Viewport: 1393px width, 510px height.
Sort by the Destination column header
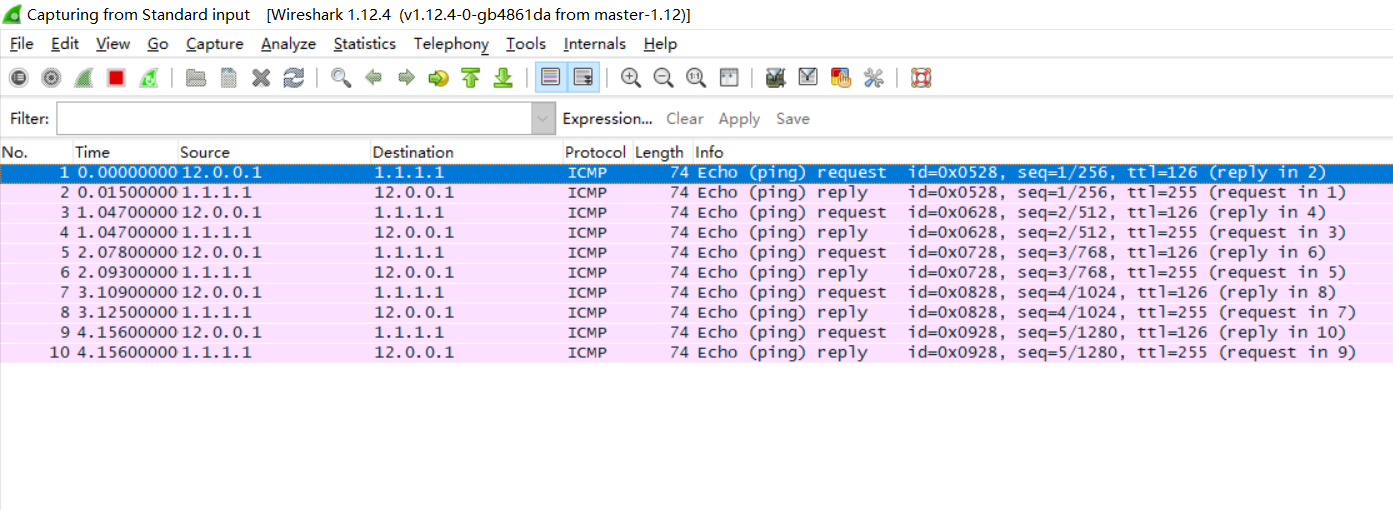[466, 152]
